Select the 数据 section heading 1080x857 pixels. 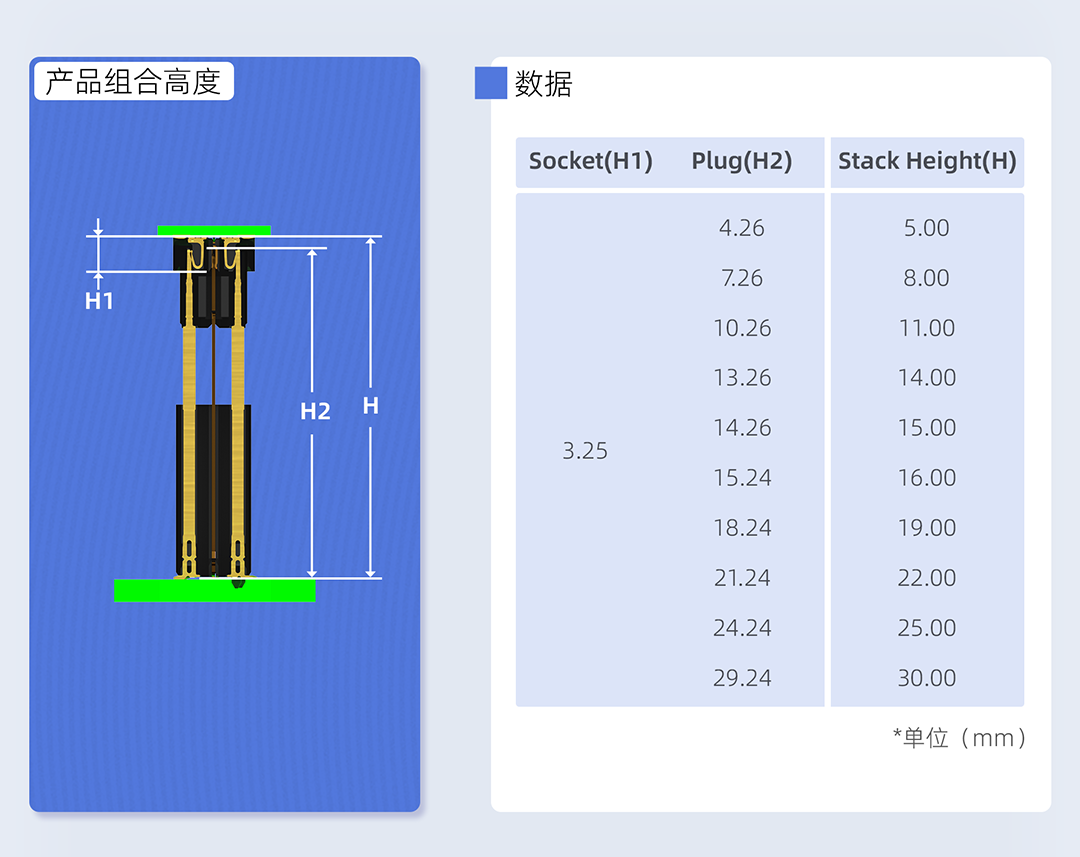tap(543, 84)
